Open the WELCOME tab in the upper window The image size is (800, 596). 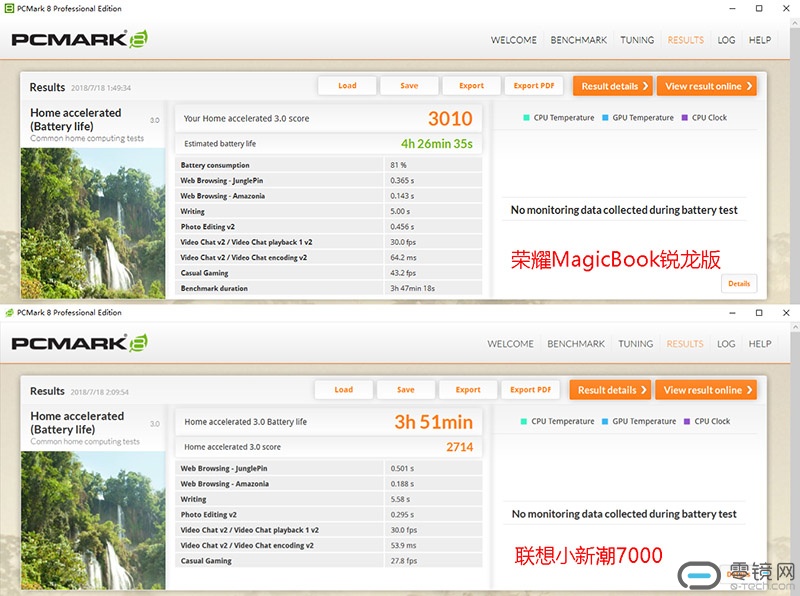point(513,40)
